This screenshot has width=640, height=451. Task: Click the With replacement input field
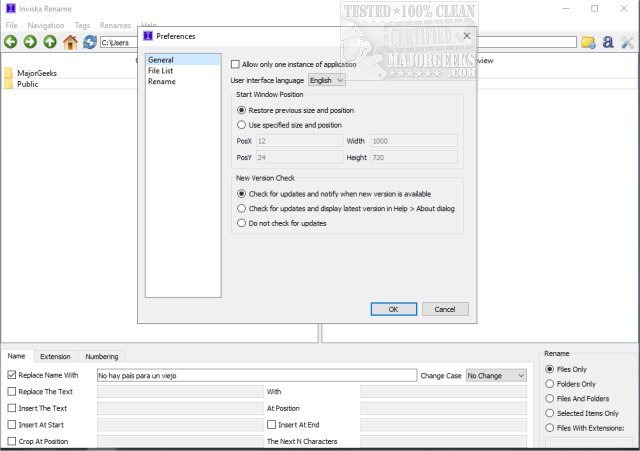tap(443, 391)
